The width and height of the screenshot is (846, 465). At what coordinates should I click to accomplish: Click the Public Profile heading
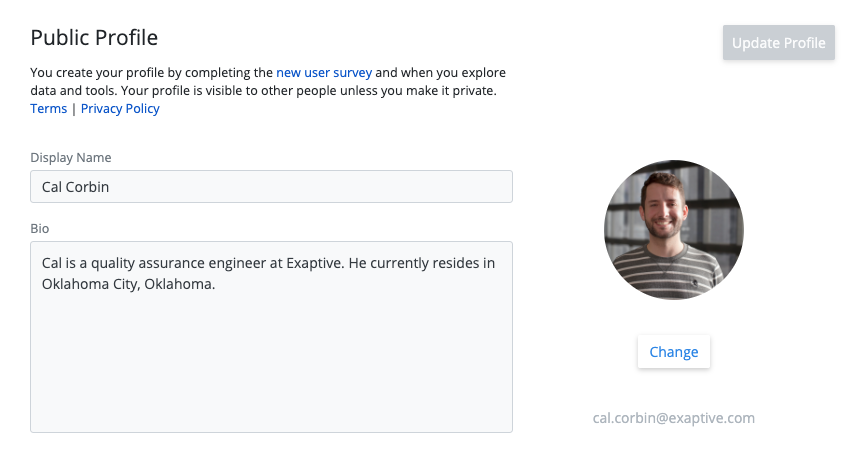(95, 38)
